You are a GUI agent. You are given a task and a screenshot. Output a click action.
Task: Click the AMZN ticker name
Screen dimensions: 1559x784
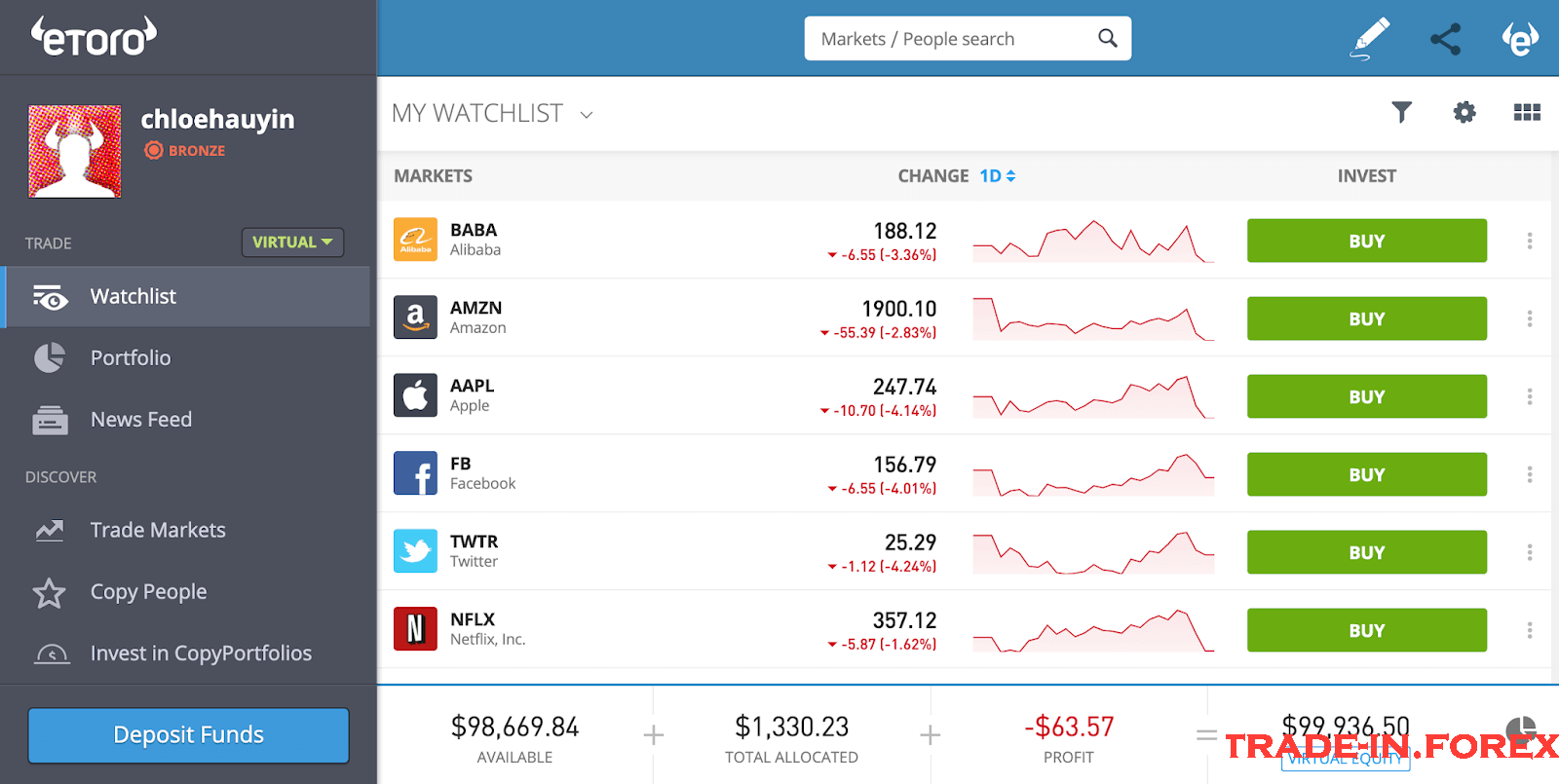(x=475, y=308)
